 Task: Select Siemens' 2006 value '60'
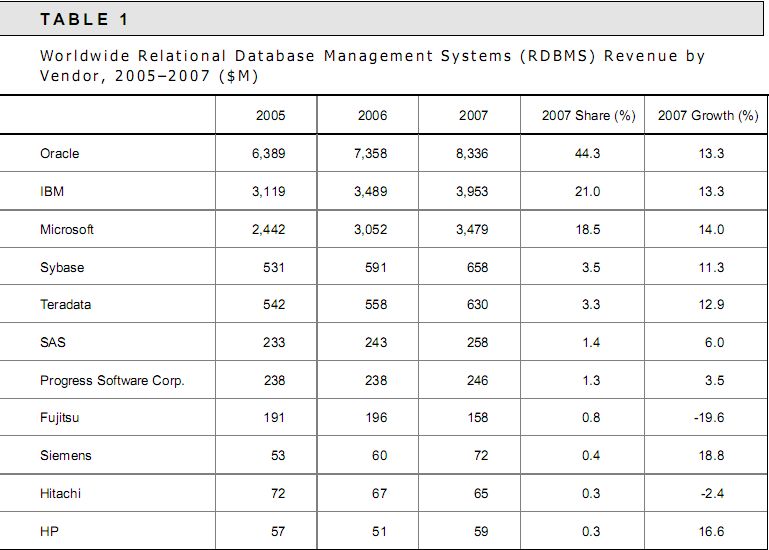point(380,455)
